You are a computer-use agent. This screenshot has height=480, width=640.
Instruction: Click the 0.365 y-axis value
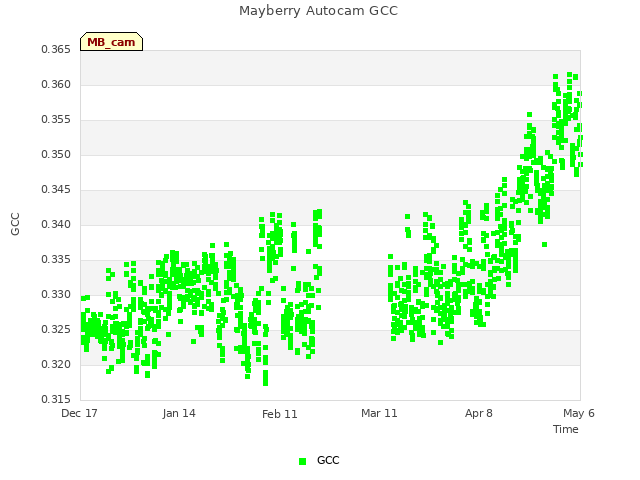coord(56,50)
